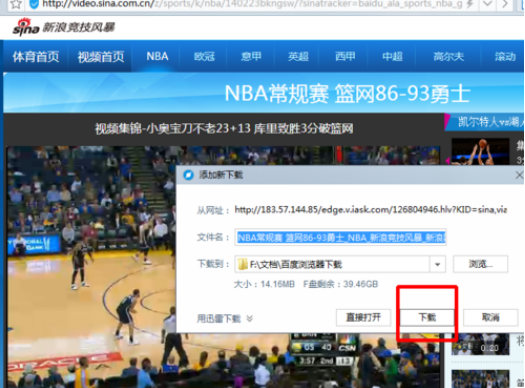Go to 体育首页 tab
The image size is (525, 388).
(36, 57)
